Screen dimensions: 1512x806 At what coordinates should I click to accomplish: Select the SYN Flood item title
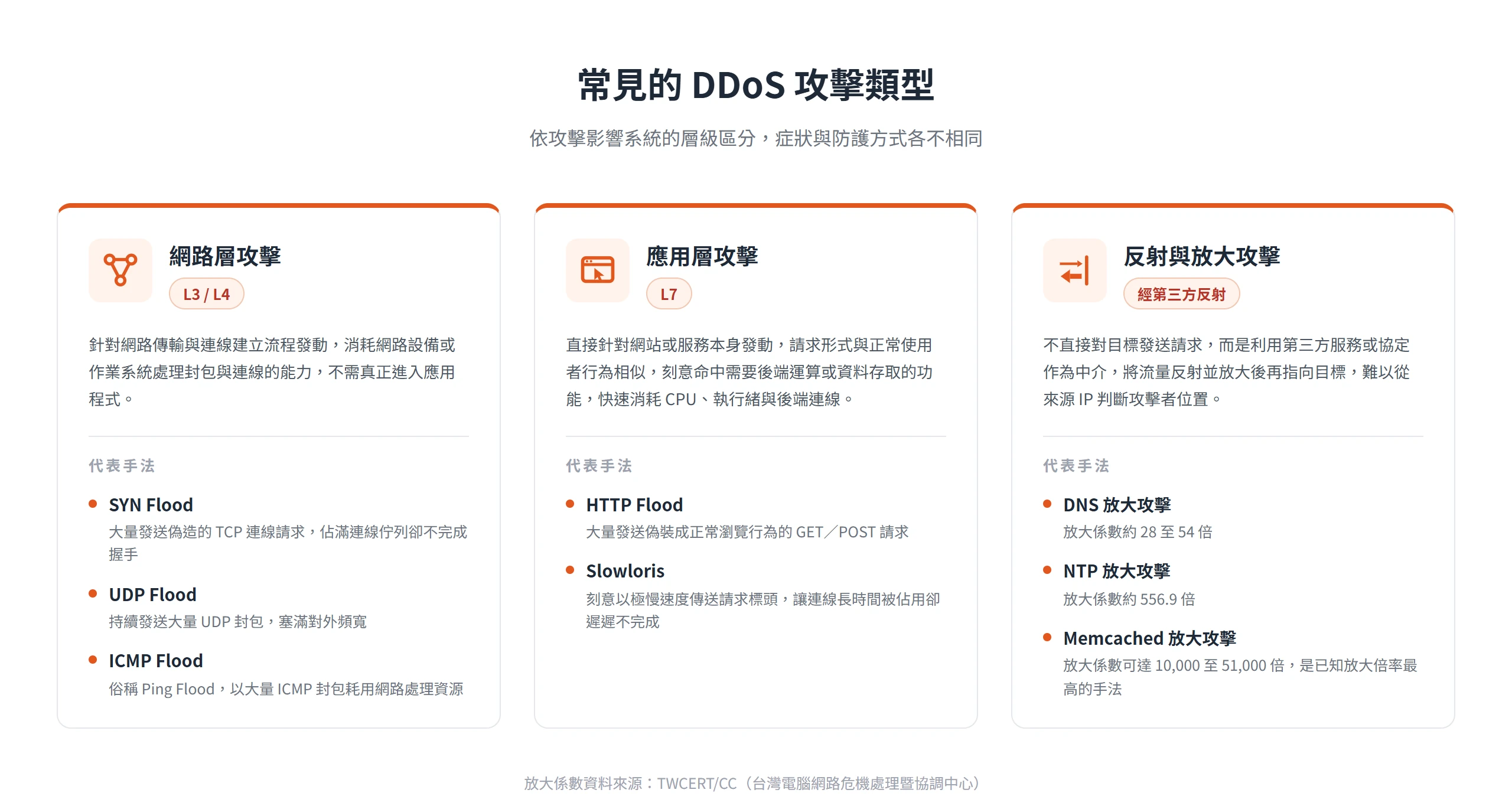pyautogui.click(x=151, y=505)
